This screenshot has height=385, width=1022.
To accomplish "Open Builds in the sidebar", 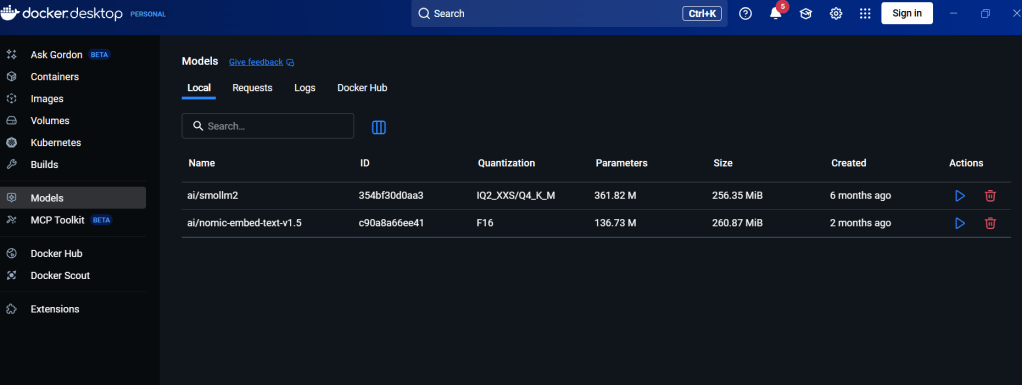I will [44, 165].
